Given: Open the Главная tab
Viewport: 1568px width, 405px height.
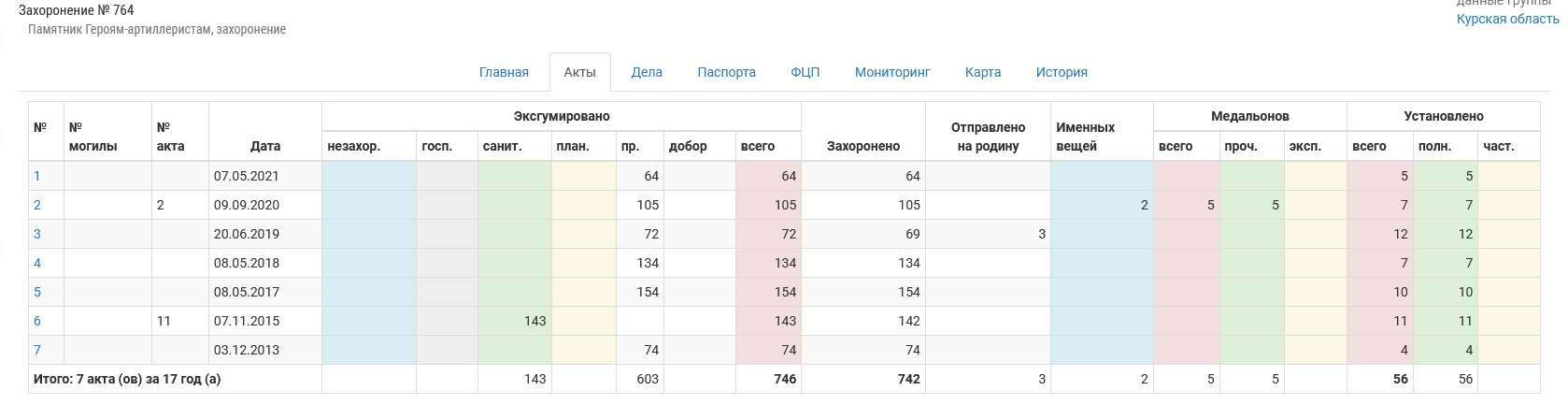Looking at the screenshot, I should [504, 72].
